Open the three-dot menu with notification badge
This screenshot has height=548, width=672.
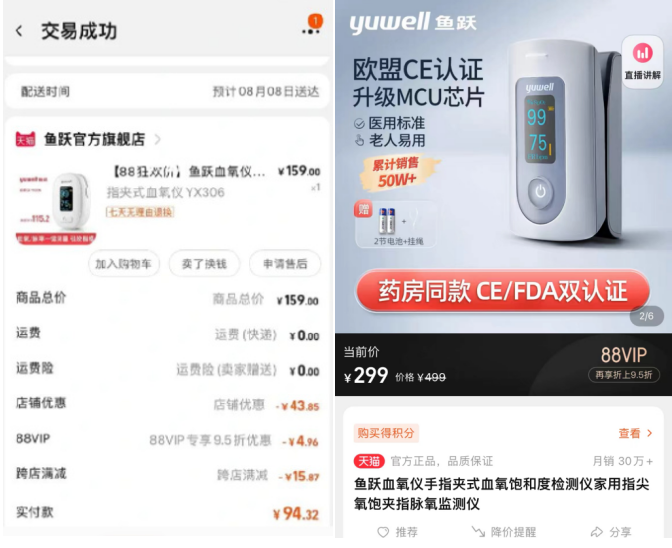(312, 30)
